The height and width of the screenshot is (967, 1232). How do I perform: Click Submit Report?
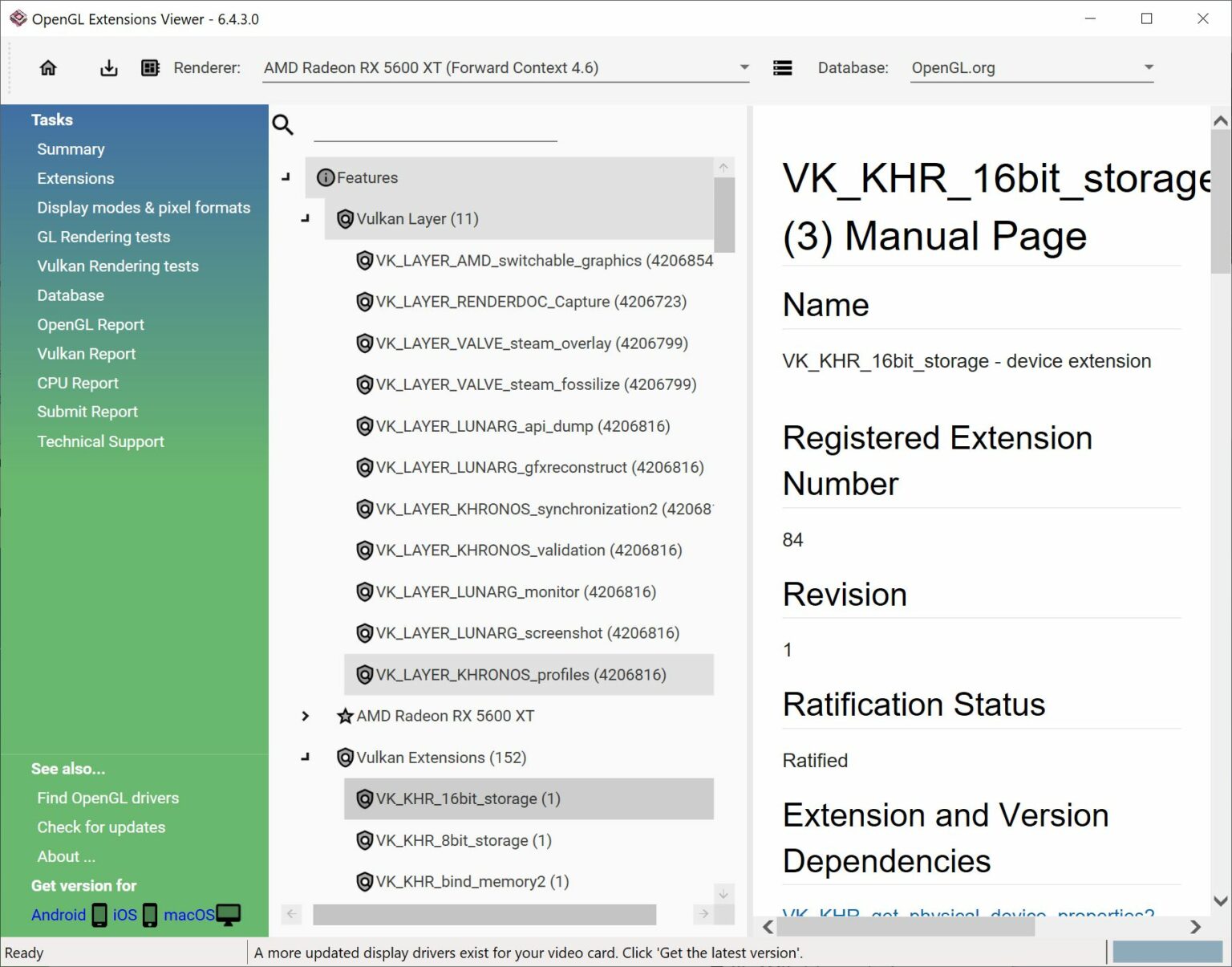click(x=87, y=412)
